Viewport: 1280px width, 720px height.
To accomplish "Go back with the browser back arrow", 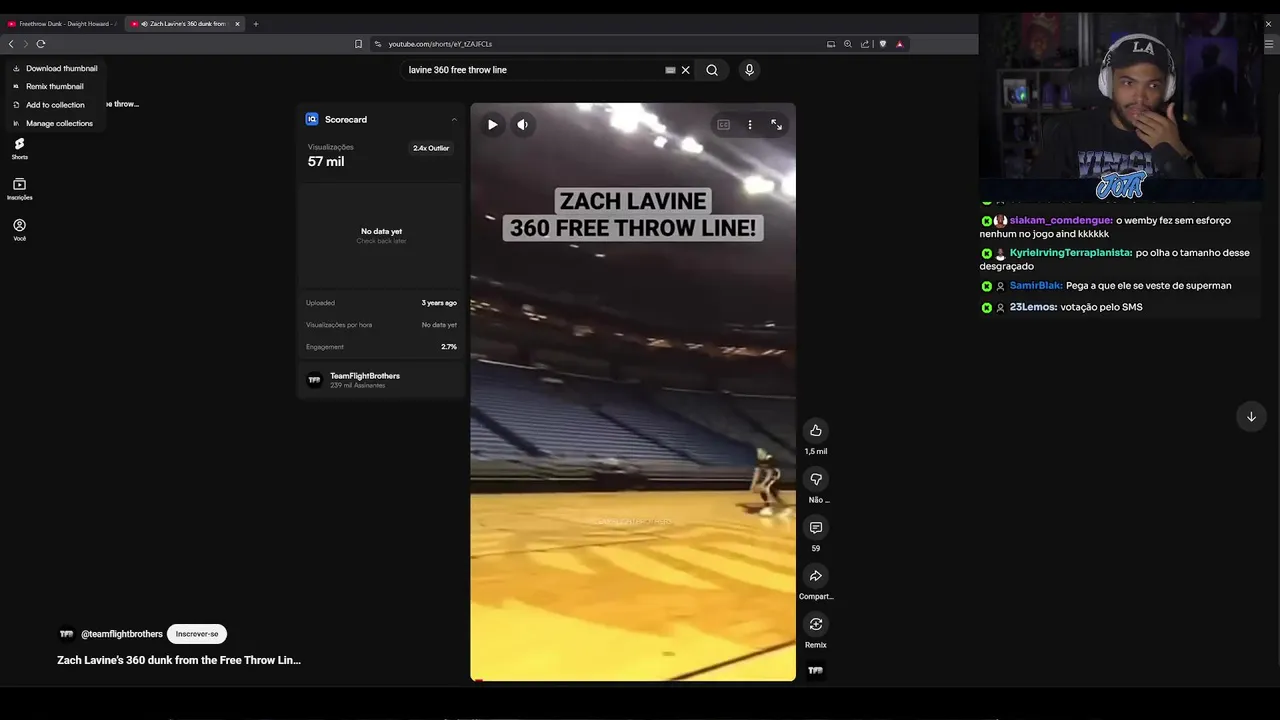I will [x=11, y=44].
